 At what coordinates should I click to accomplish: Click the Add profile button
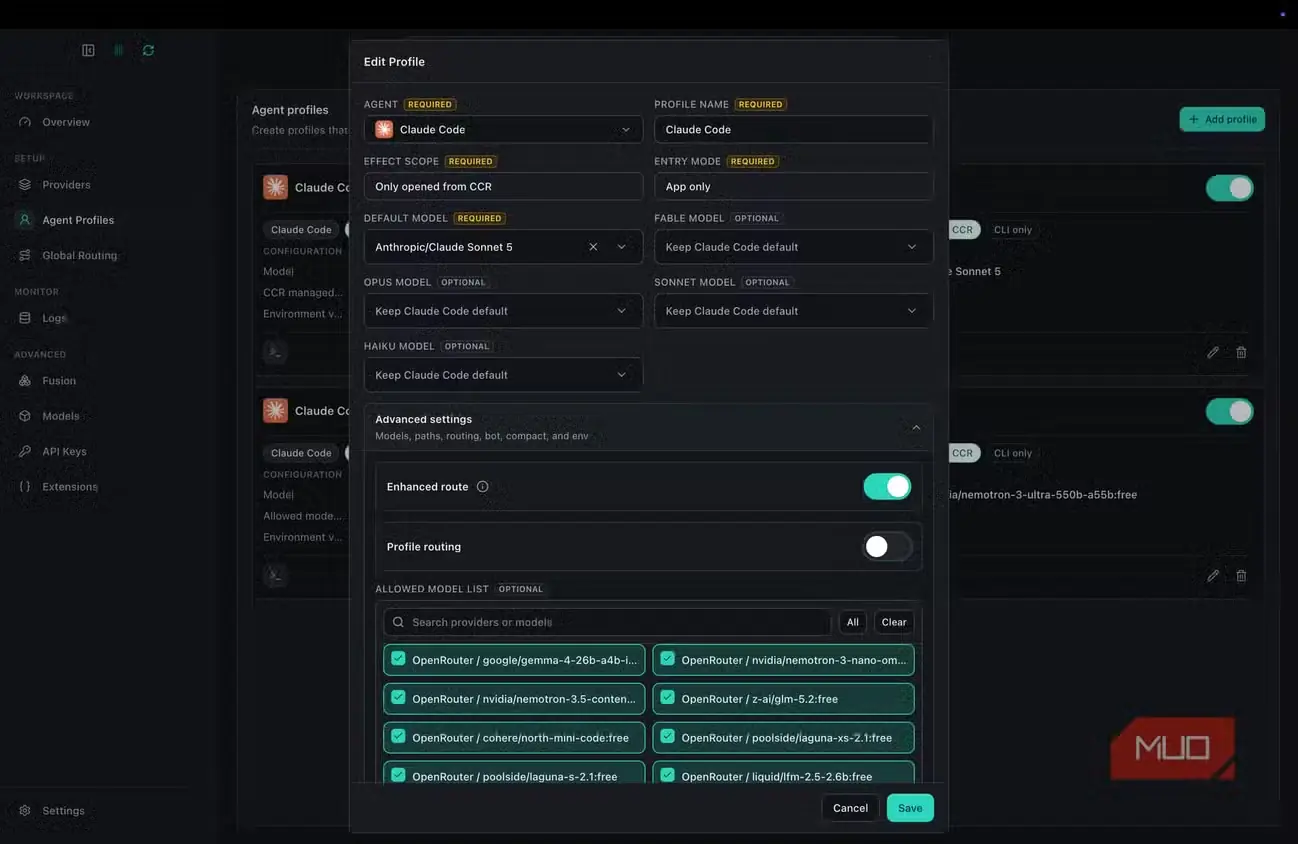[1222, 119]
